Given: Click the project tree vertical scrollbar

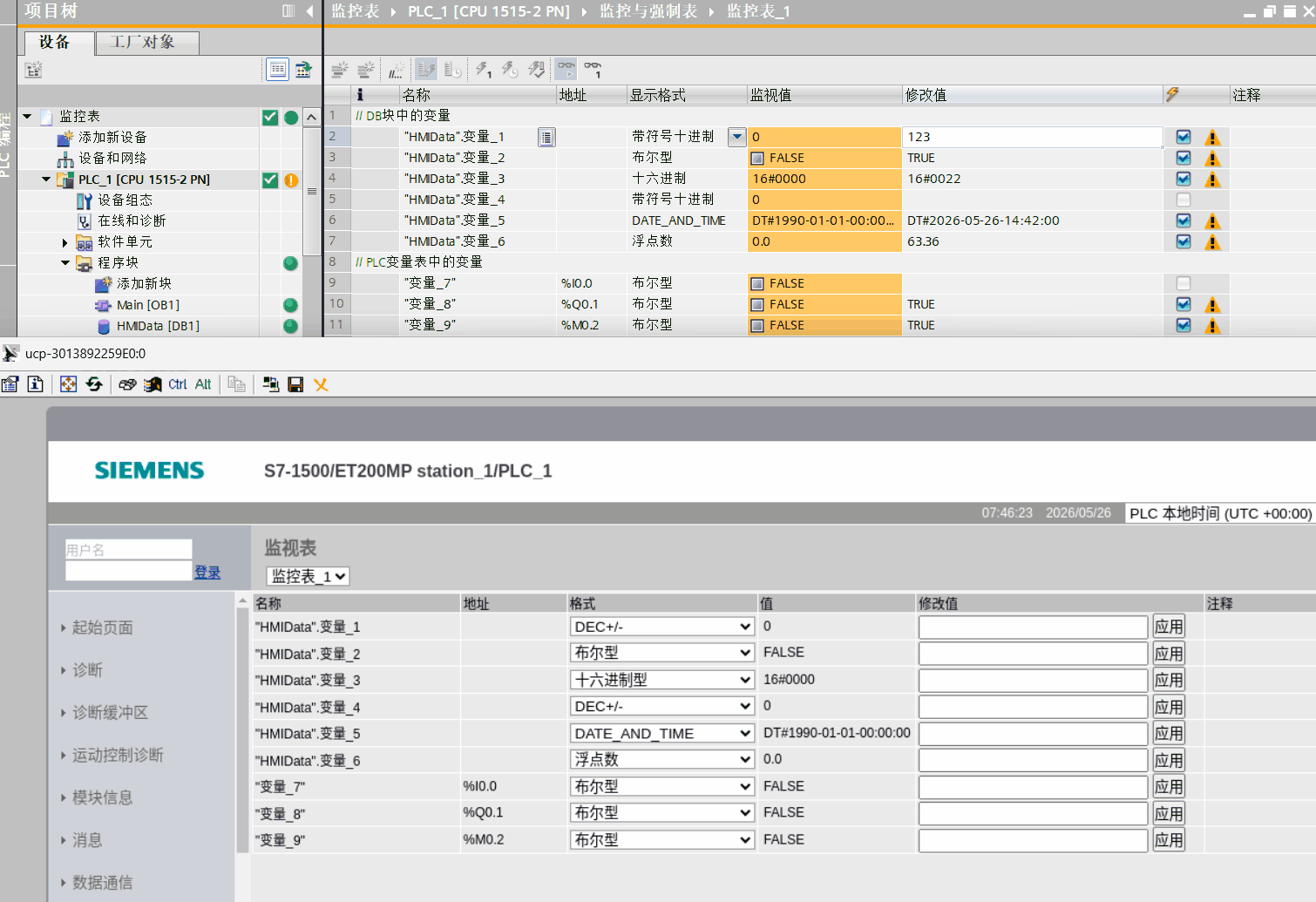Looking at the screenshot, I should click(x=311, y=191).
